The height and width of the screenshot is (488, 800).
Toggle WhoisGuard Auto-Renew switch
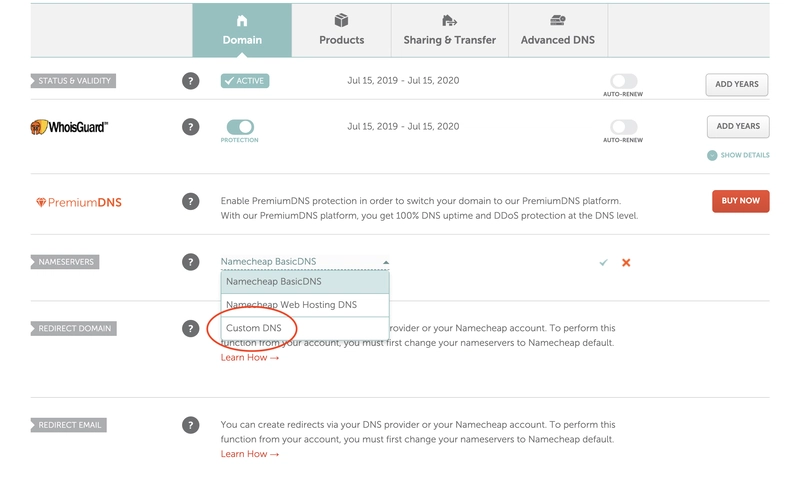(623, 127)
